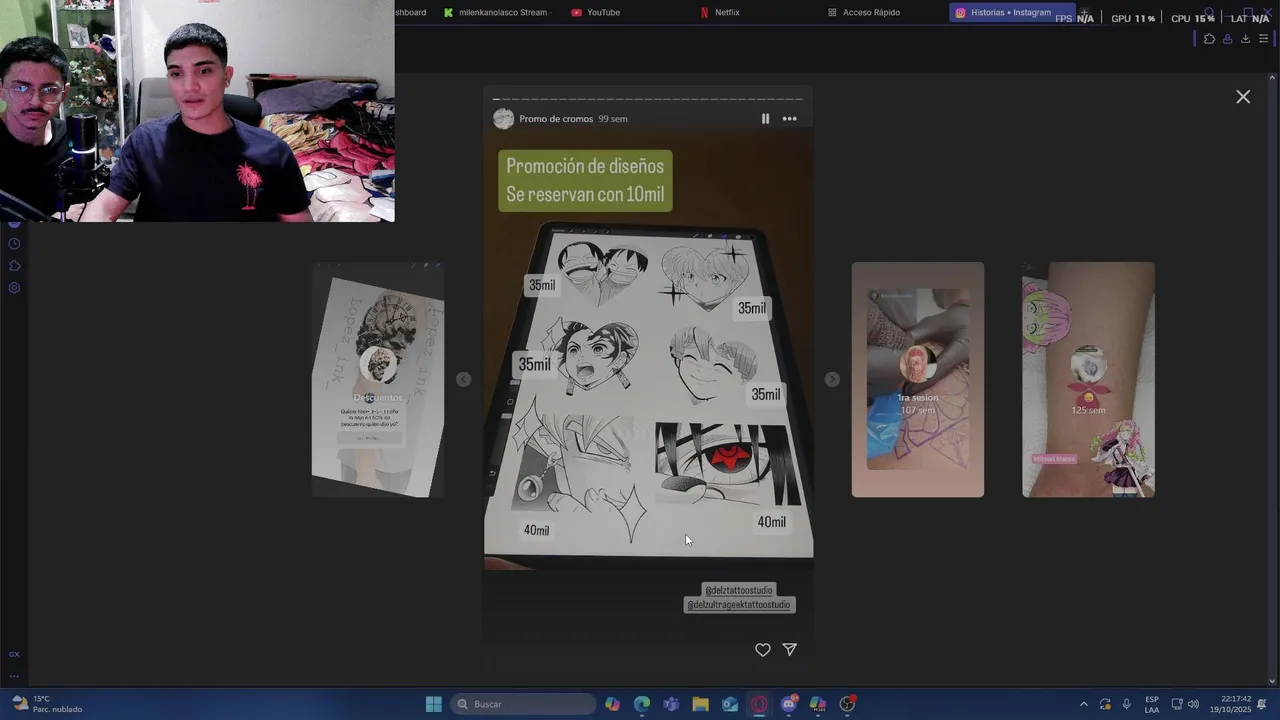
Task: Open the Promo de cromos profile avatar
Action: 504,119
